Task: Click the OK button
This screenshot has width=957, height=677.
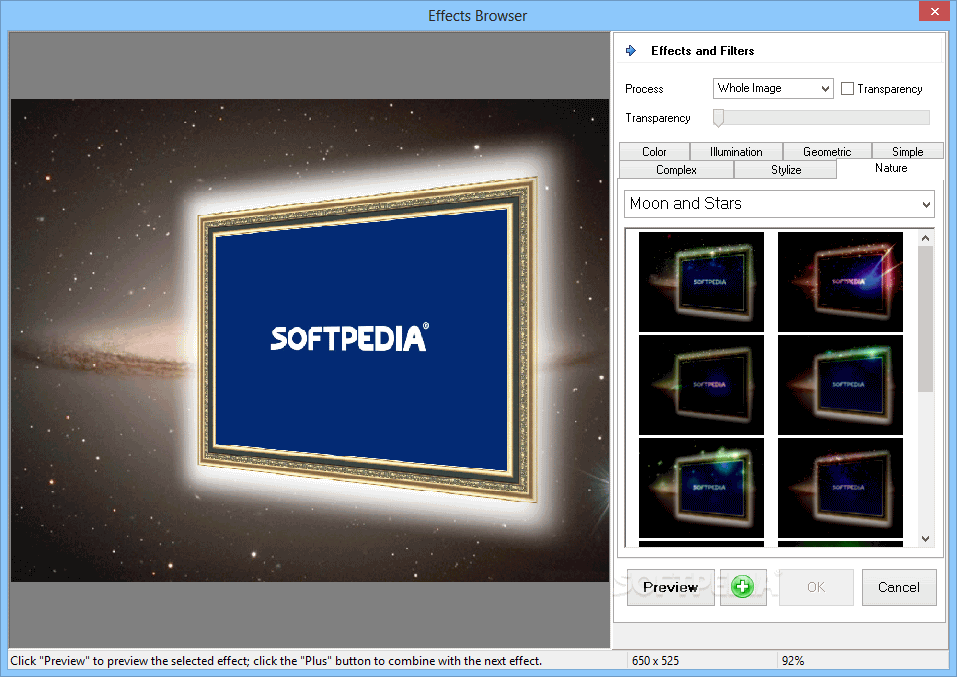Action: [x=816, y=587]
